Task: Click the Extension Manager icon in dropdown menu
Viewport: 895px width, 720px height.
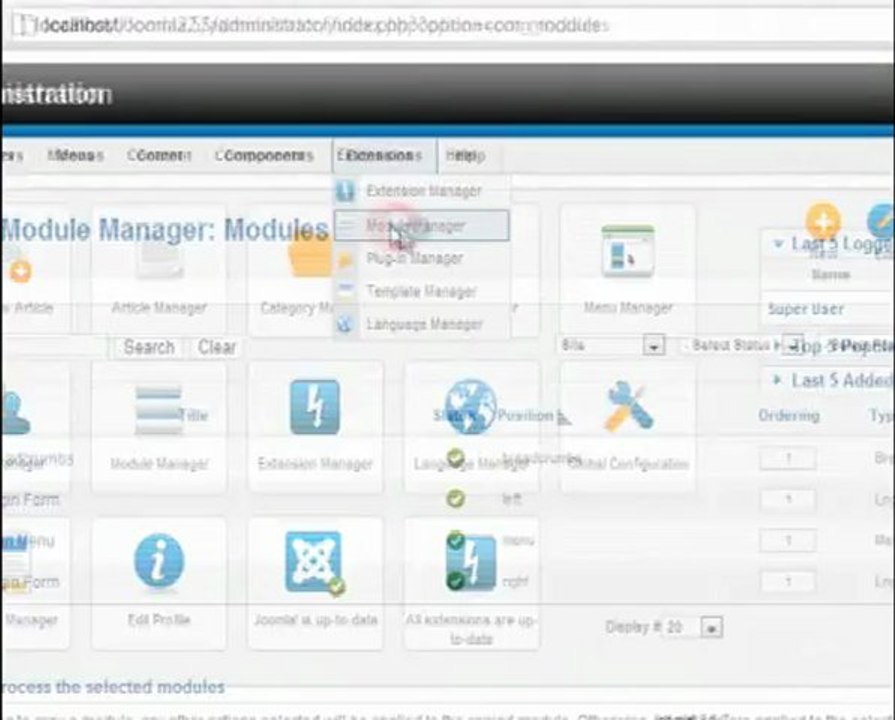Action: [345, 191]
